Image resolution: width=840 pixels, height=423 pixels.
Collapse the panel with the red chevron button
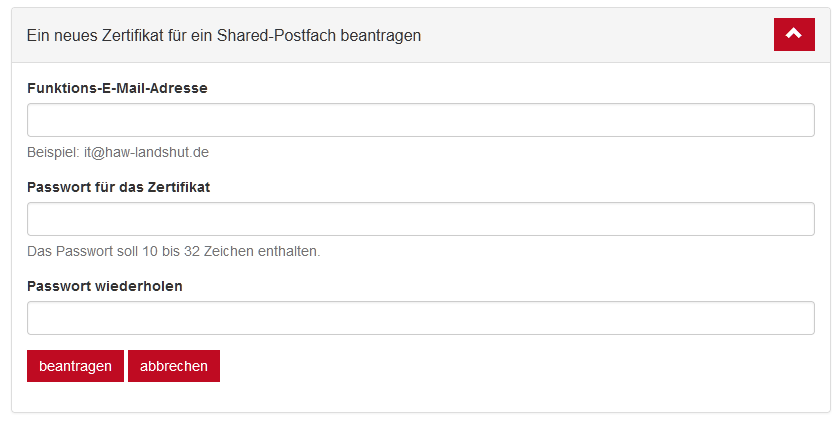pos(794,34)
